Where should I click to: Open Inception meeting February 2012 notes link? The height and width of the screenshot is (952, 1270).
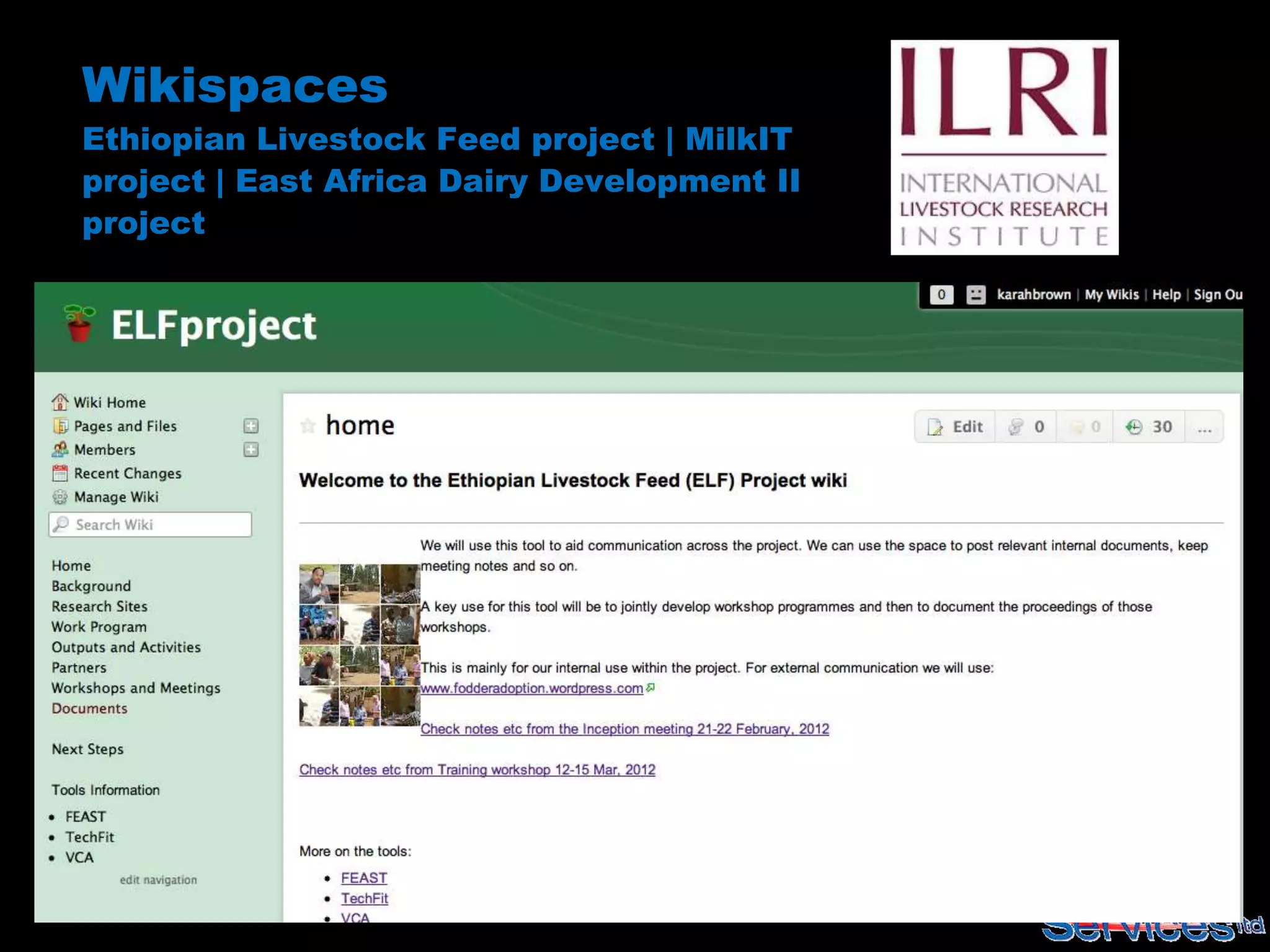click(624, 729)
